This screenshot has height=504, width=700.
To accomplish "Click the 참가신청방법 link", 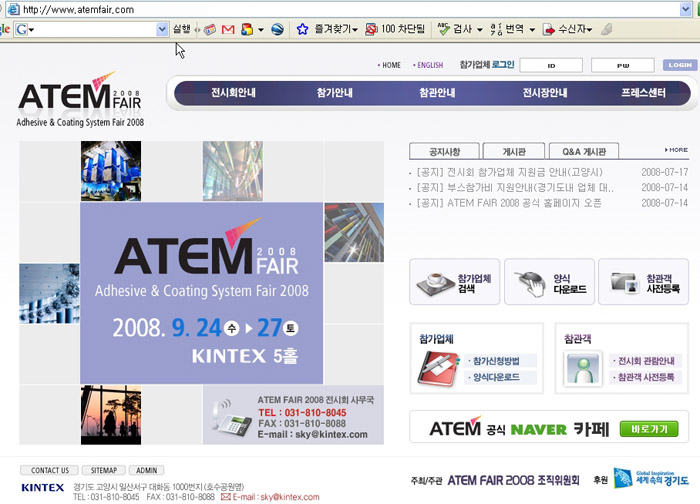I will point(495,361).
